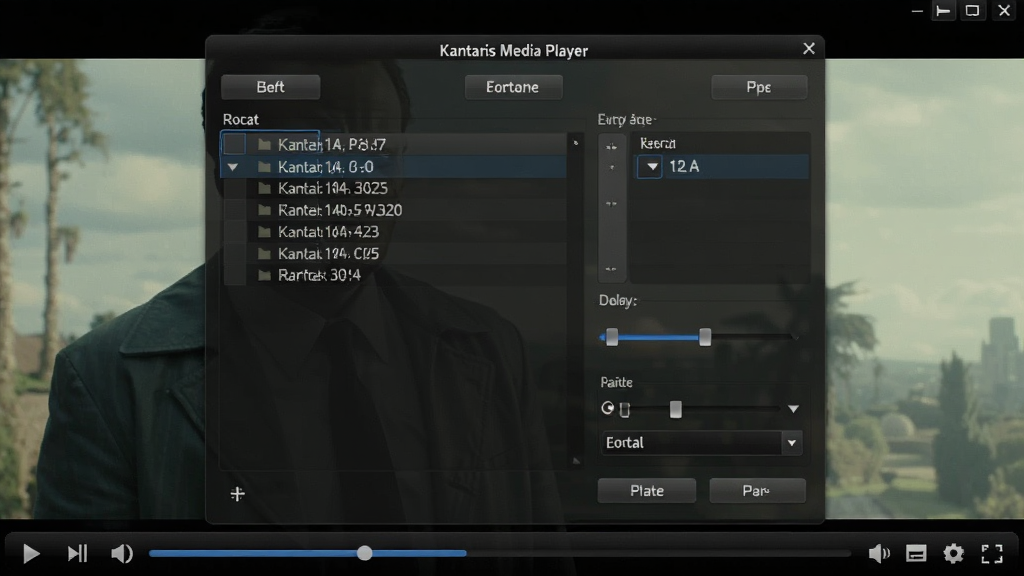Enter fullscreen mode
The width and height of the screenshot is (1024, 576).
click(x=992, y=554)
